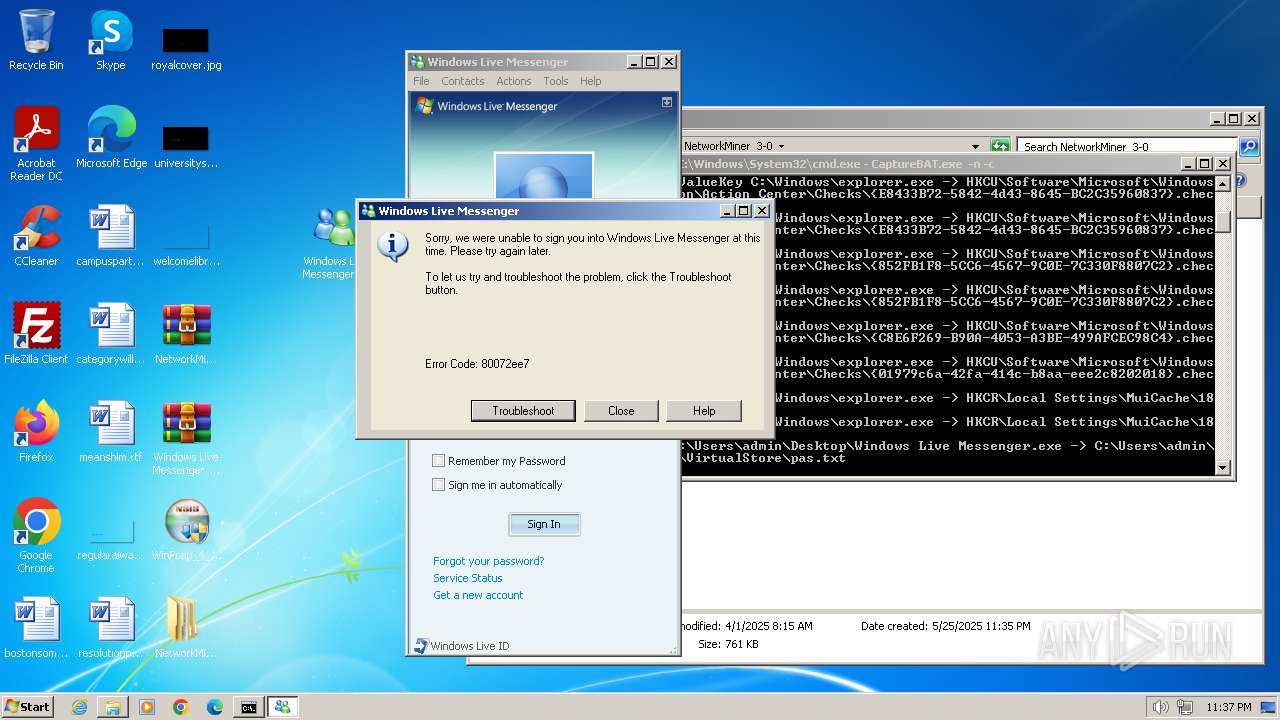Viewport: 1280px width, 720px height.
Task: Select the categorywill Word document icon
Action: pyautogui.click(x=110, y=334)
